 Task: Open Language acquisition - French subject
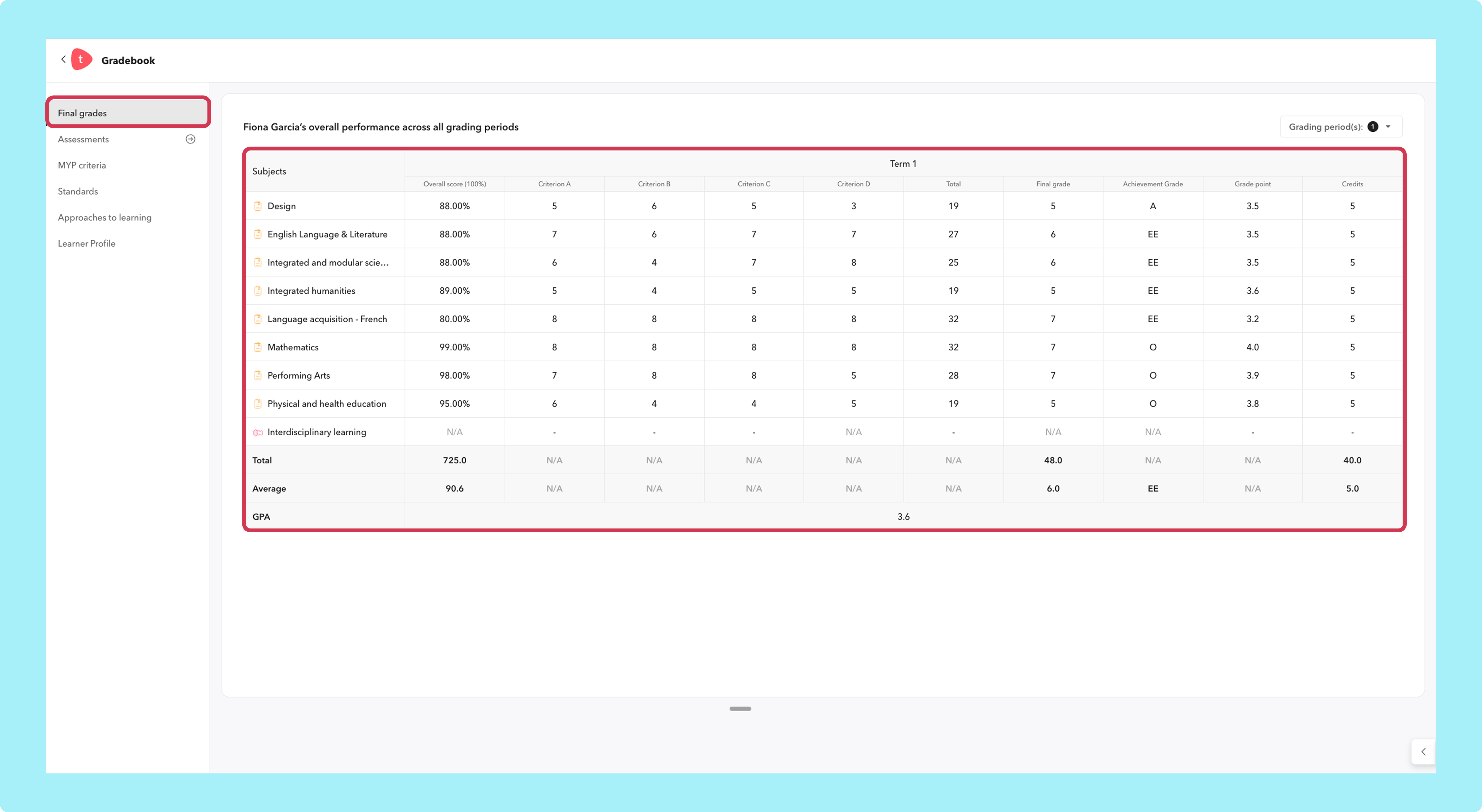tap(327, 319)
